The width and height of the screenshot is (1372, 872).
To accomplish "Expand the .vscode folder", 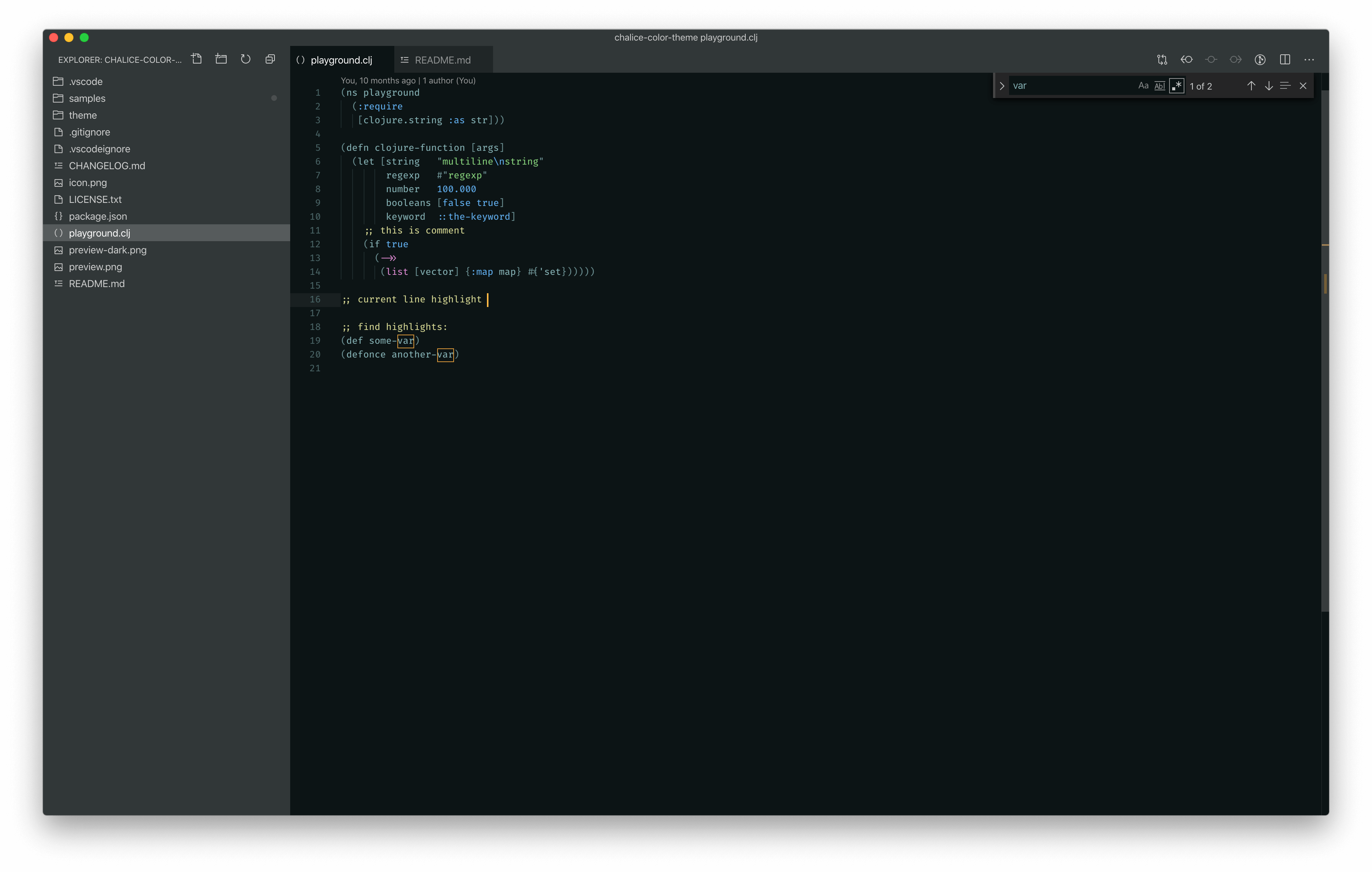I will point(85,82).
